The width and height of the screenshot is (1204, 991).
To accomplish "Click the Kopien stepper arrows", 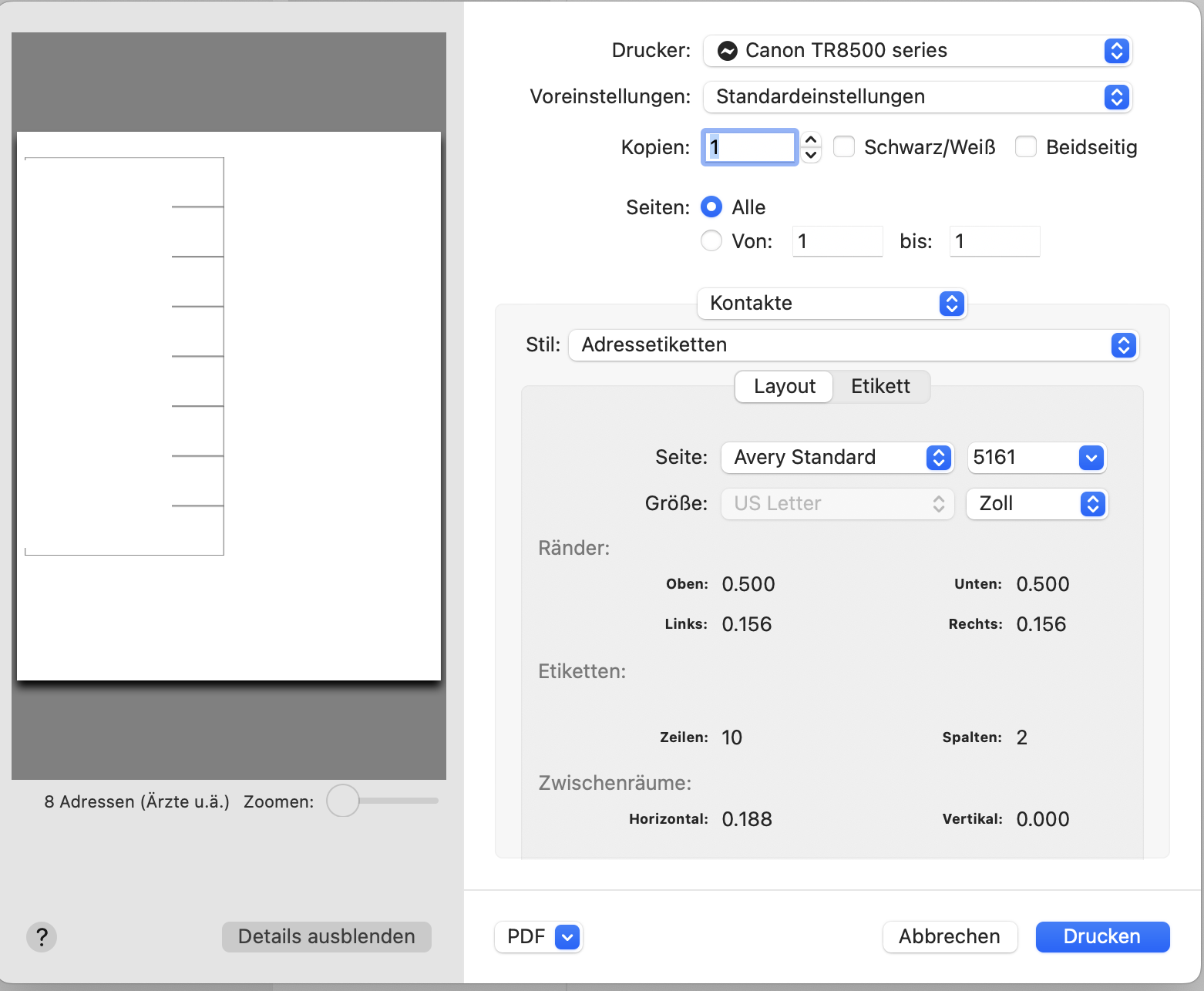I will pos(810,146).
